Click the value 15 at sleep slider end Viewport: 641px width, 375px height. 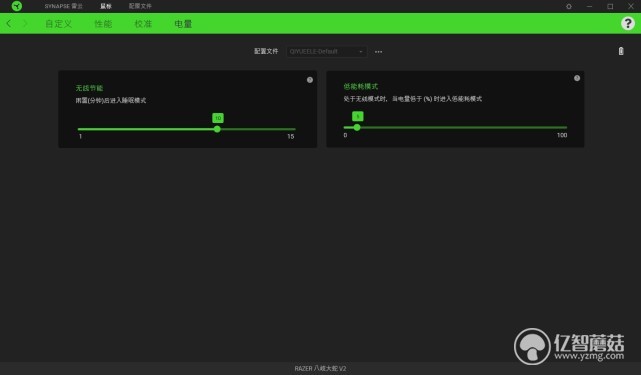coord(291,137)
